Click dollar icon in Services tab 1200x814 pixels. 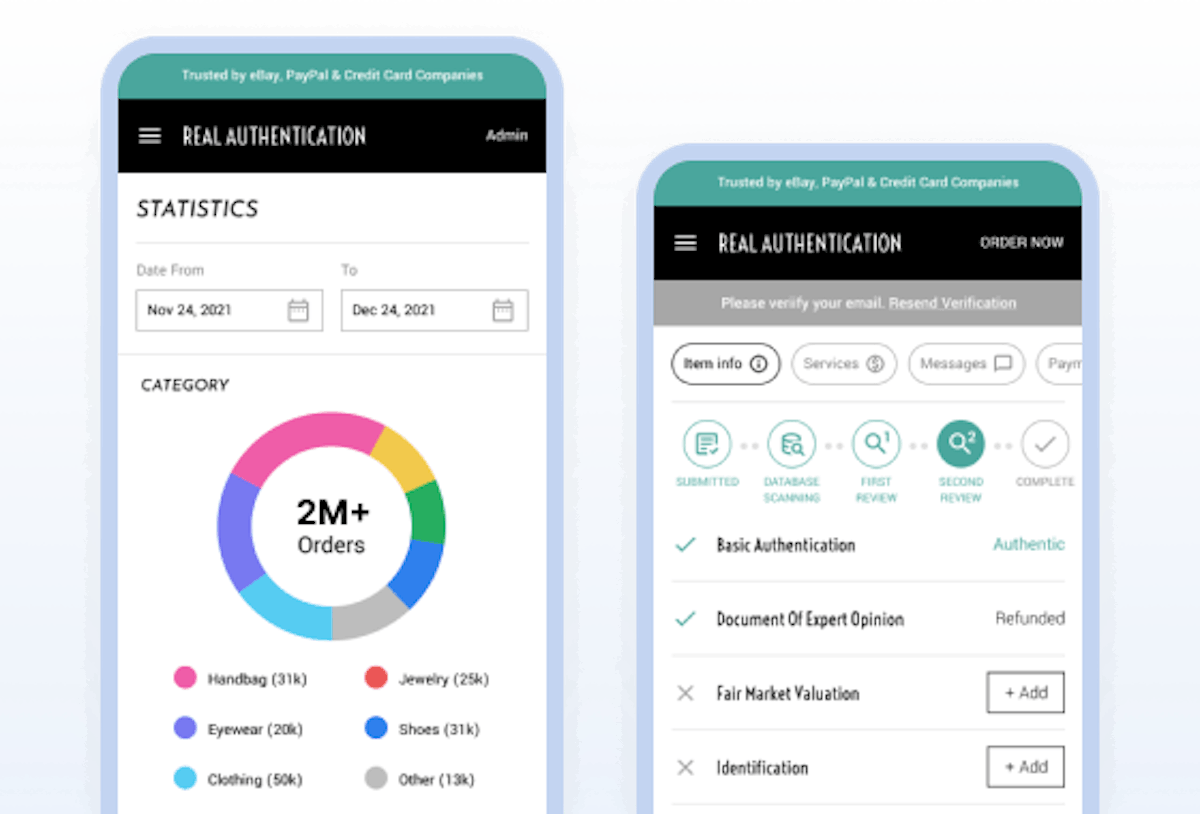pyautogui.click(x=875, y=364)
